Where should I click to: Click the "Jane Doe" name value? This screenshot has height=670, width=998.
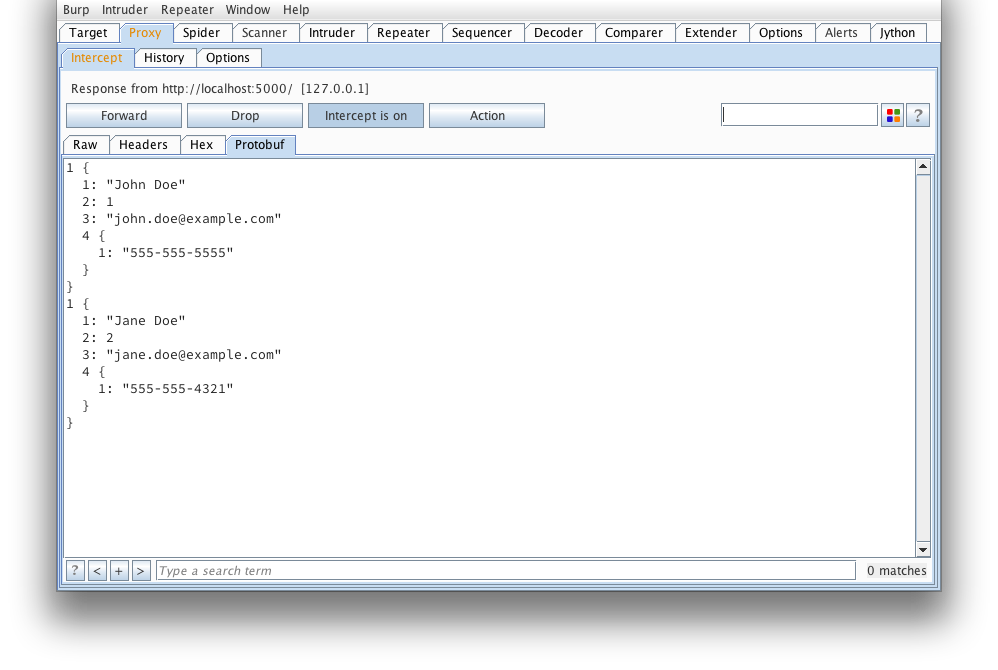146,321
